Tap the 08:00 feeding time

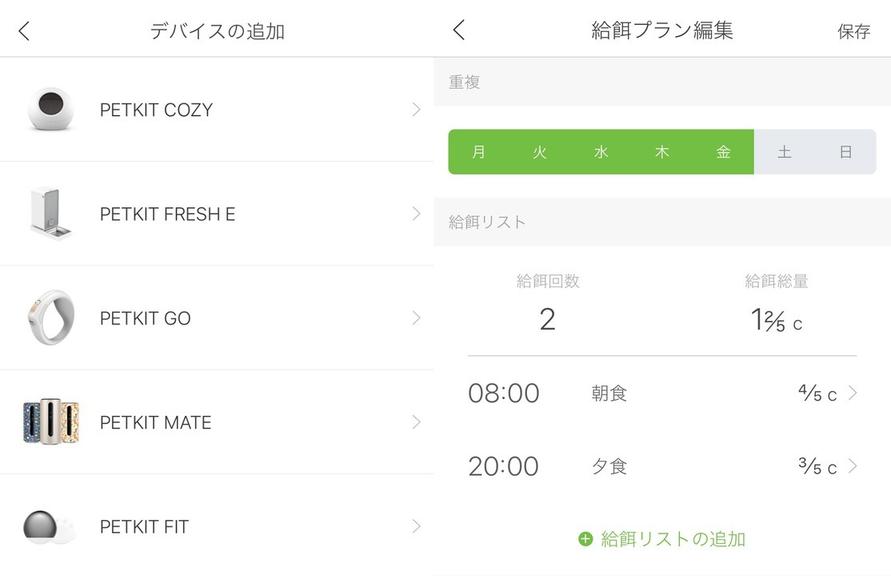click(503, 393)
